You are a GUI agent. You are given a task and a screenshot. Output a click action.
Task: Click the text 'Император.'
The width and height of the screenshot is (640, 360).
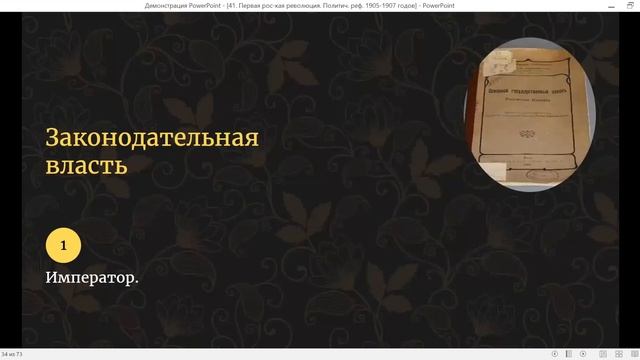tap(92, 278)
